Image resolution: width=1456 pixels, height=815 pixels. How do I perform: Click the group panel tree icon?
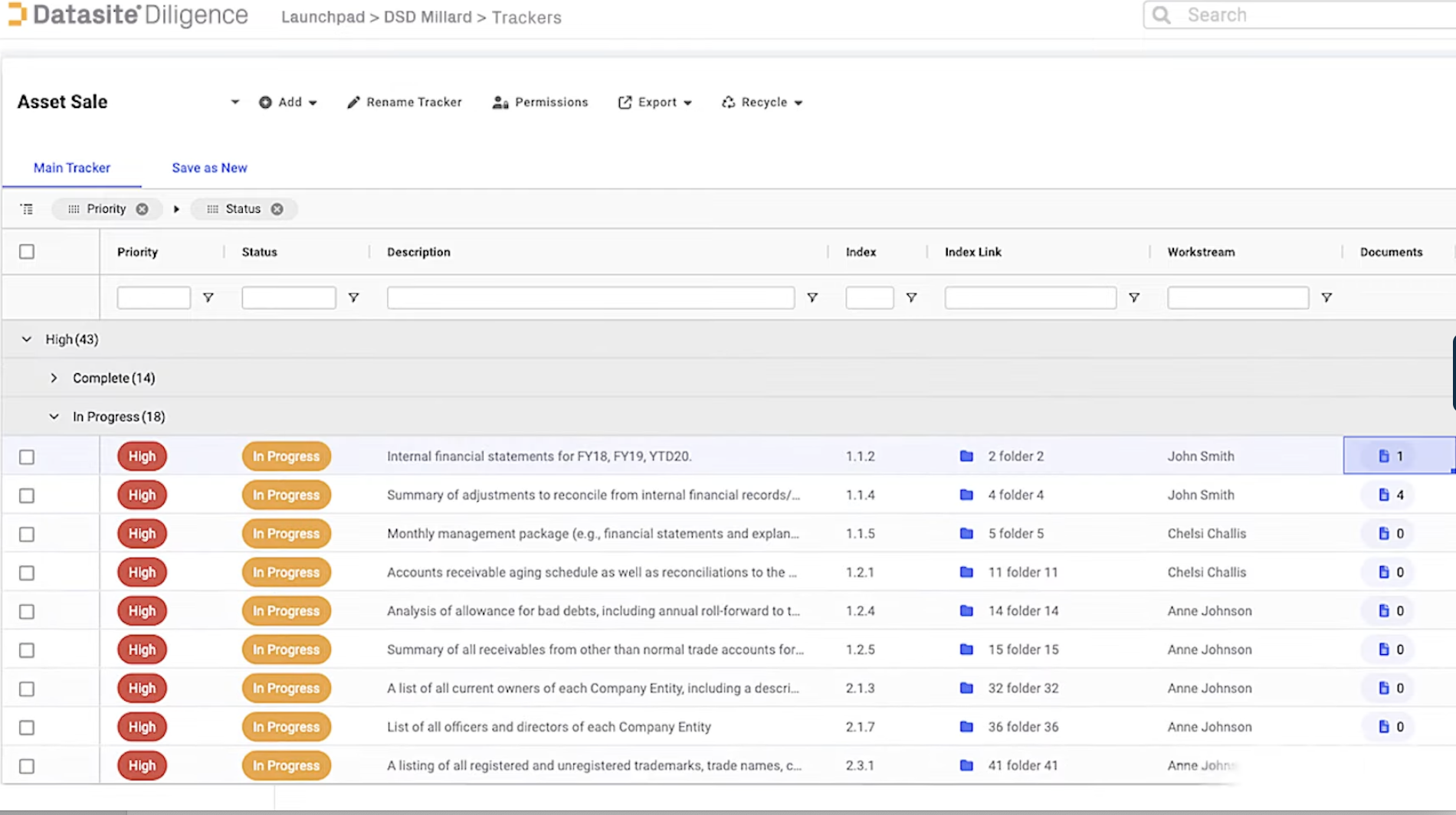point(27,209)
